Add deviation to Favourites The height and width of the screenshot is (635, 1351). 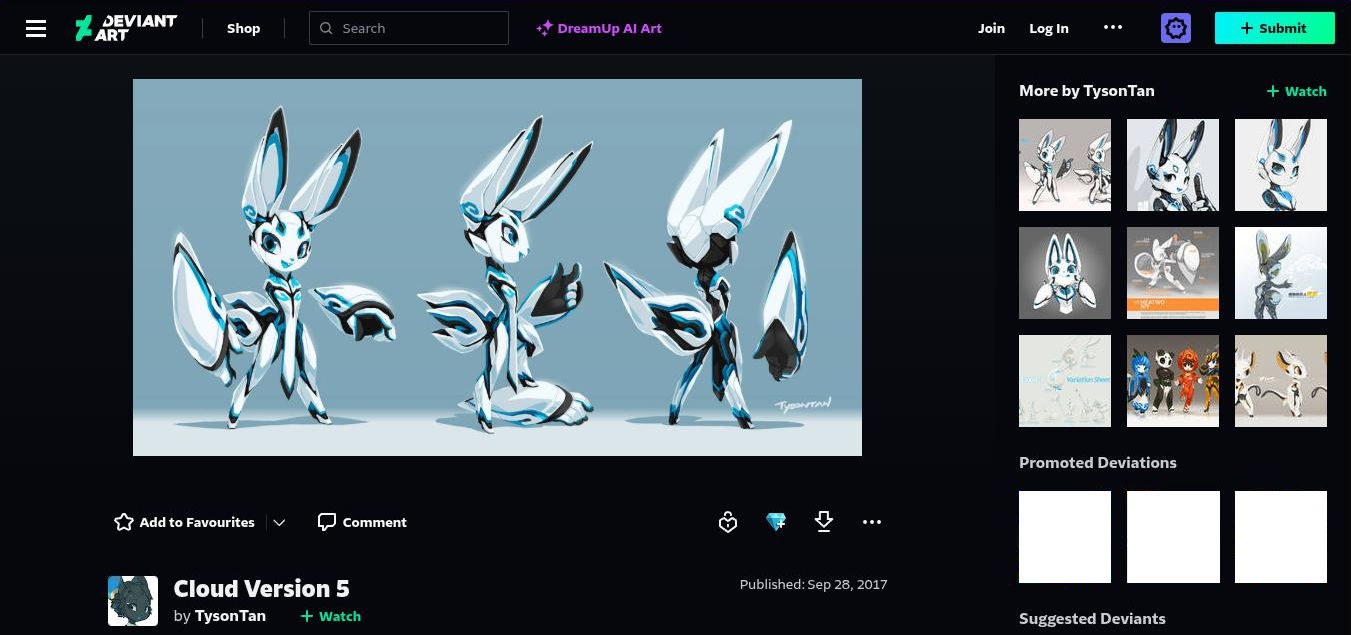click(x=184, y=522)
